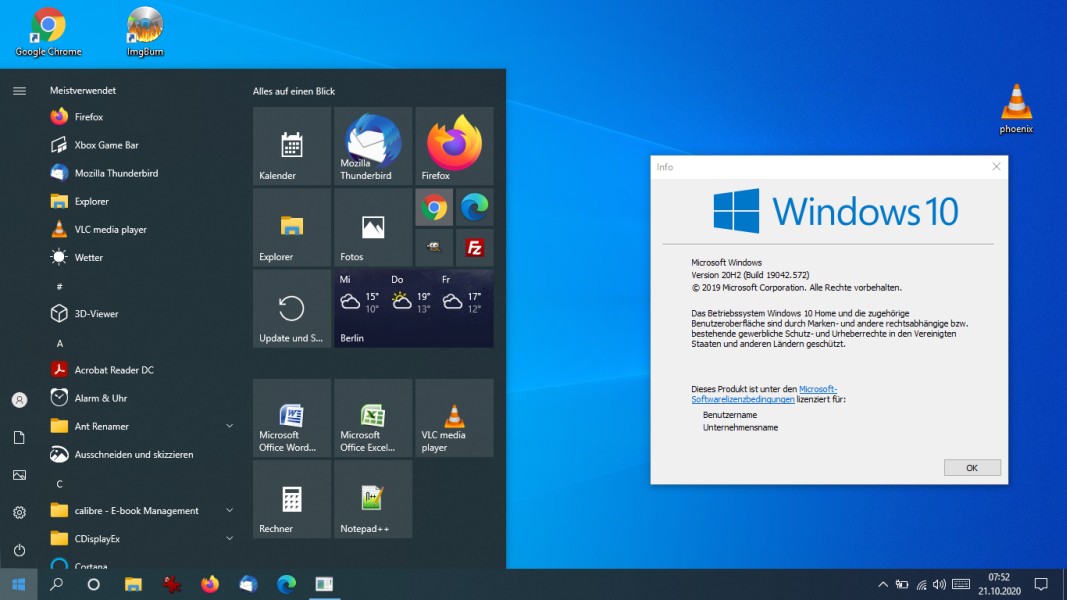
Task: Click the Explorer tile
Action: [x=292, y=227]
